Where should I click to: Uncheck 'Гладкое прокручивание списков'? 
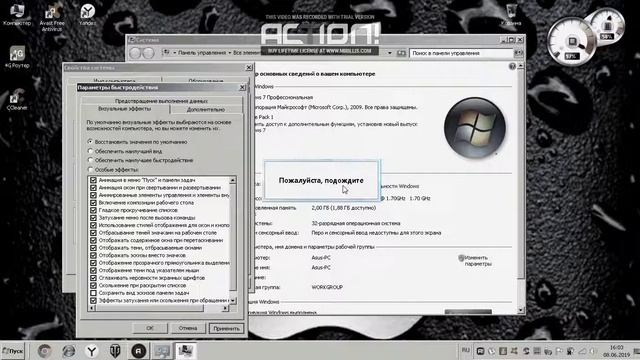93,210
